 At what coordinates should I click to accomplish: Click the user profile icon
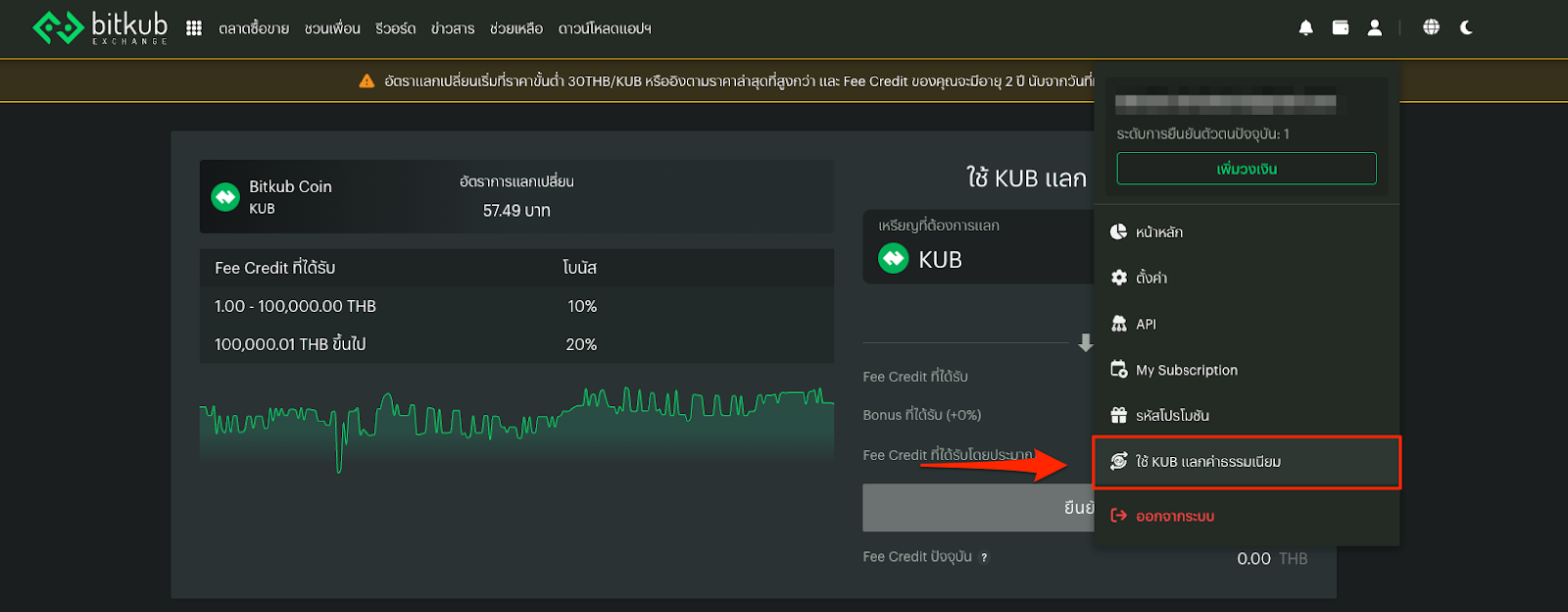tap(1375, 27)
